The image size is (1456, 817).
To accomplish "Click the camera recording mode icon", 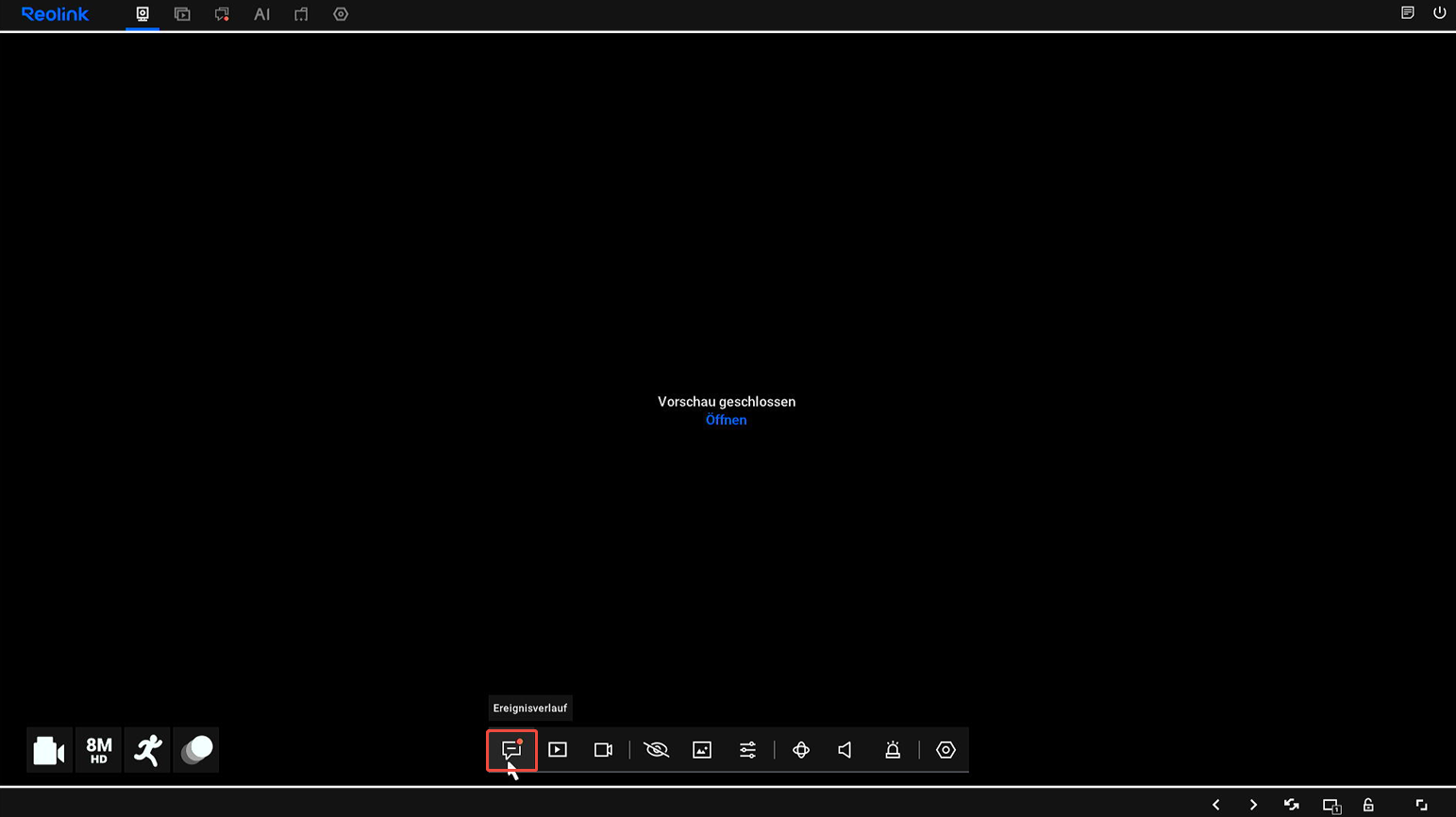I will pyautogui.click(x=49, y=750).
